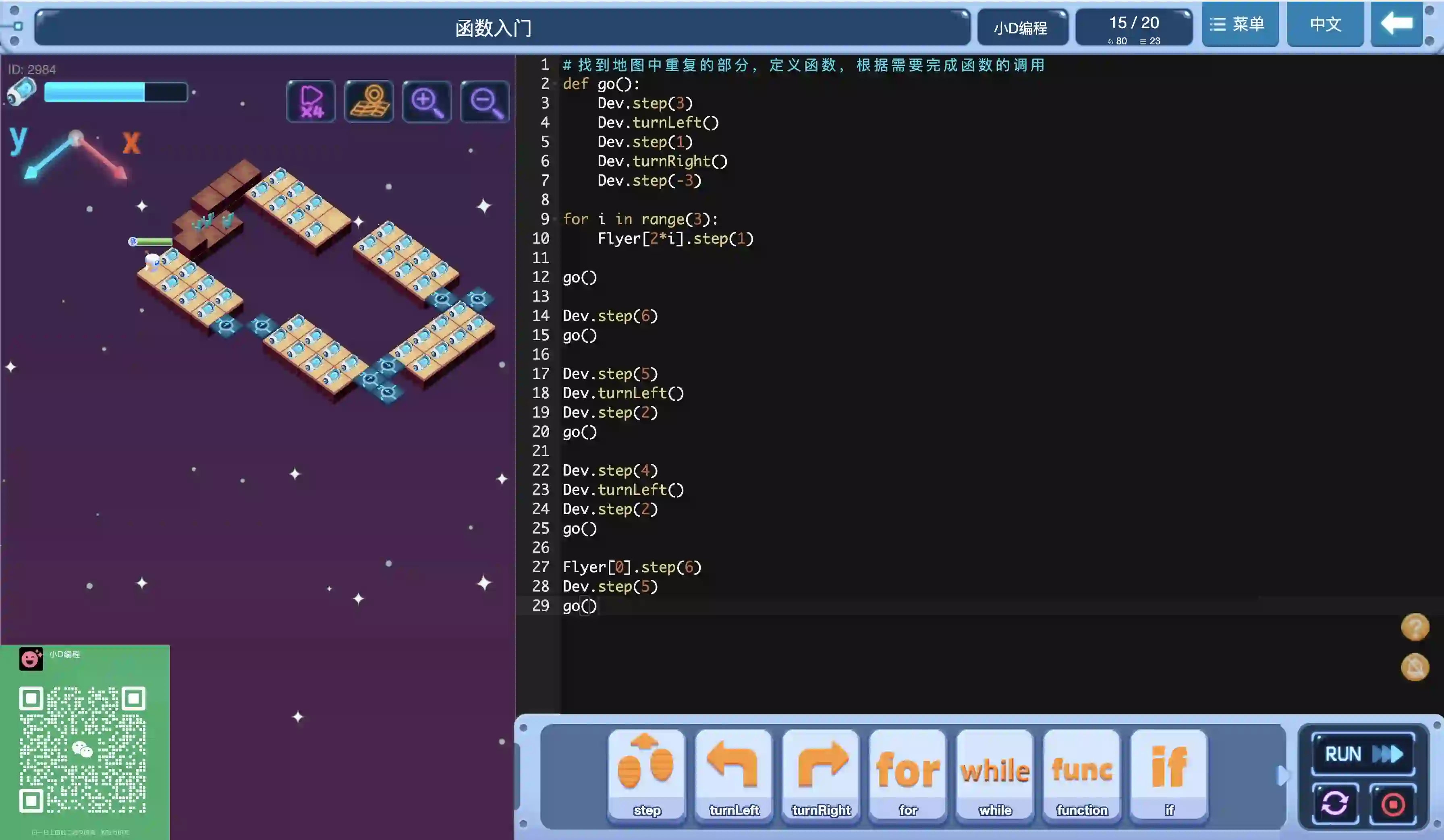Insert a turnRight command block

click(x=821, y=774)
